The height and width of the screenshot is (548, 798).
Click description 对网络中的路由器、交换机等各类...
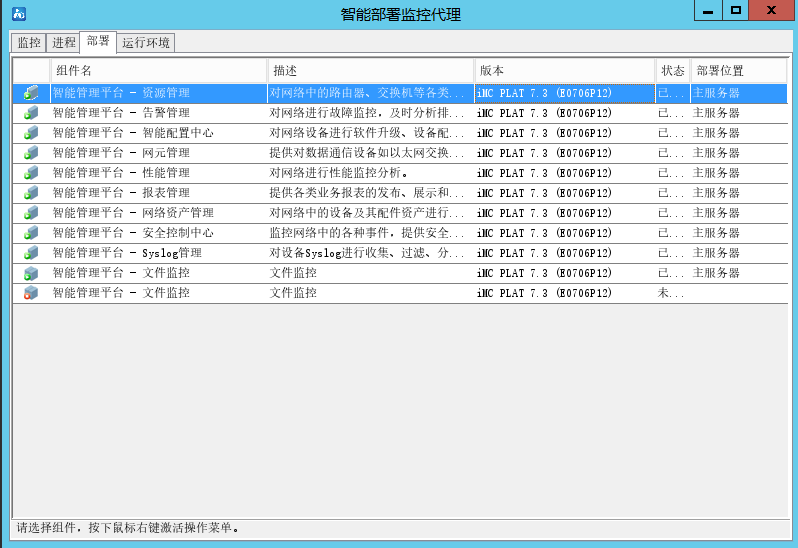point(366,93)
